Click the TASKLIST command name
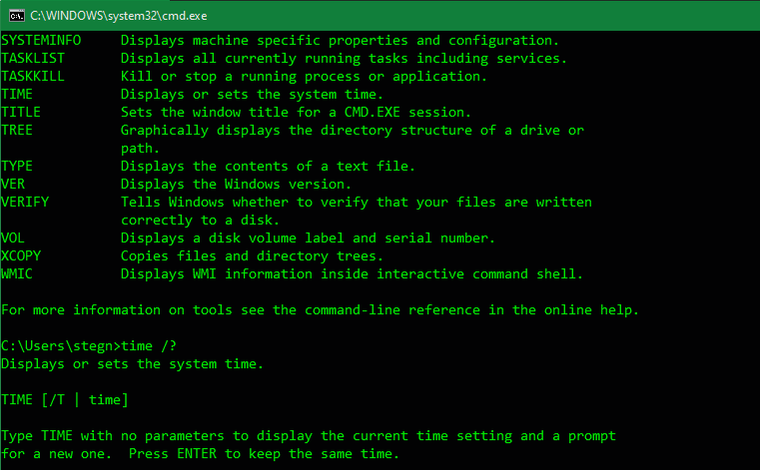The image size is (760, 470). [33, 58]
